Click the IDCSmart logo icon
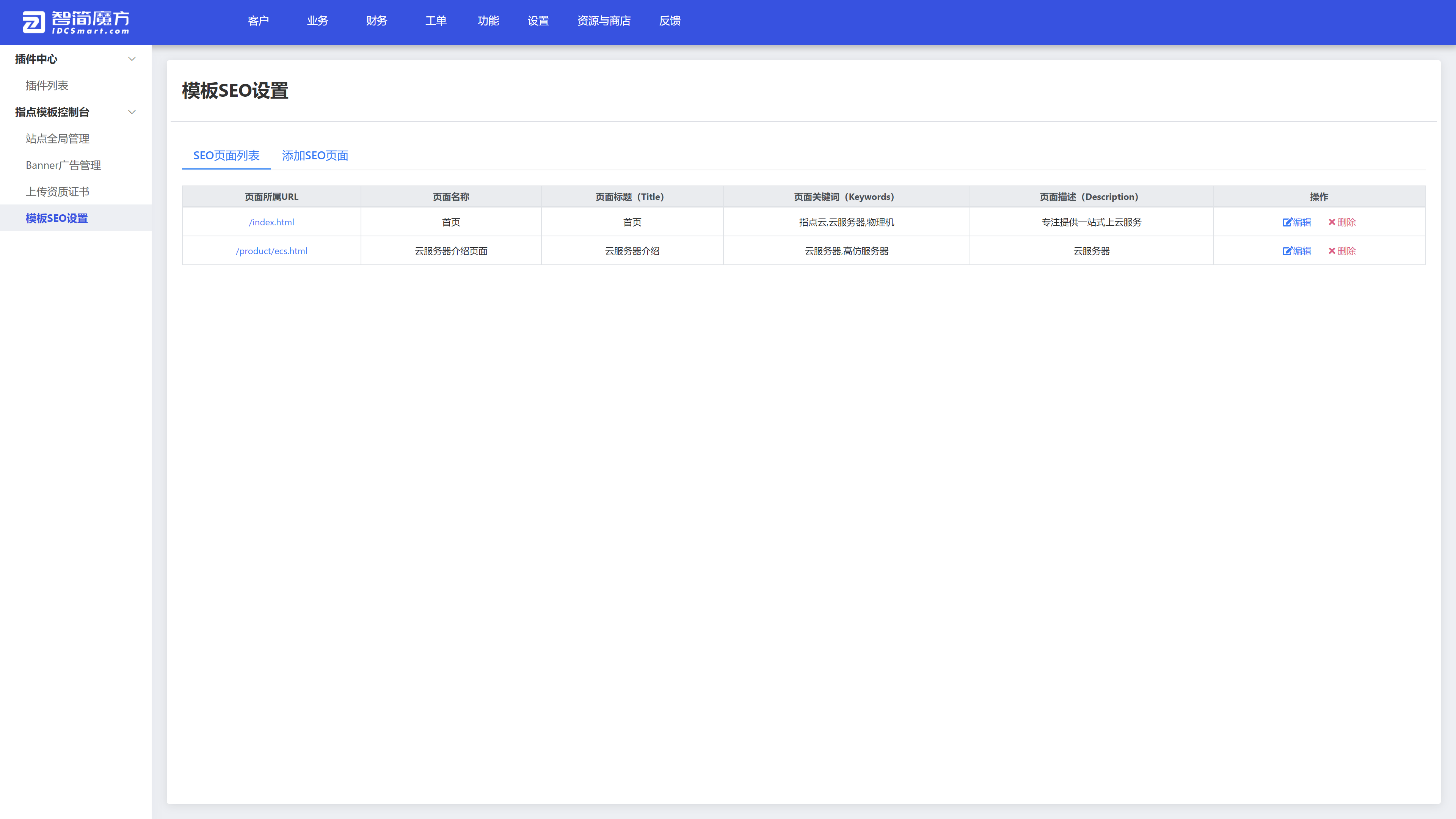Screen dimensions: 1456x819 33,22
